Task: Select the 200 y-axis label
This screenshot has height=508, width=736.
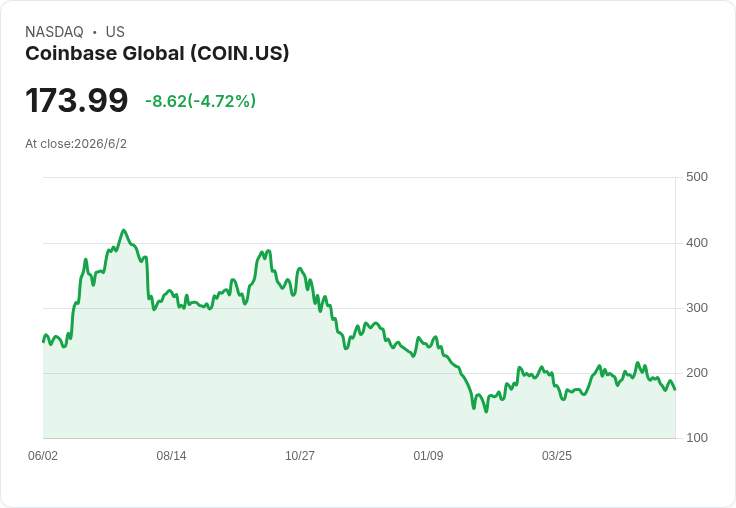Action: (697, 373)
